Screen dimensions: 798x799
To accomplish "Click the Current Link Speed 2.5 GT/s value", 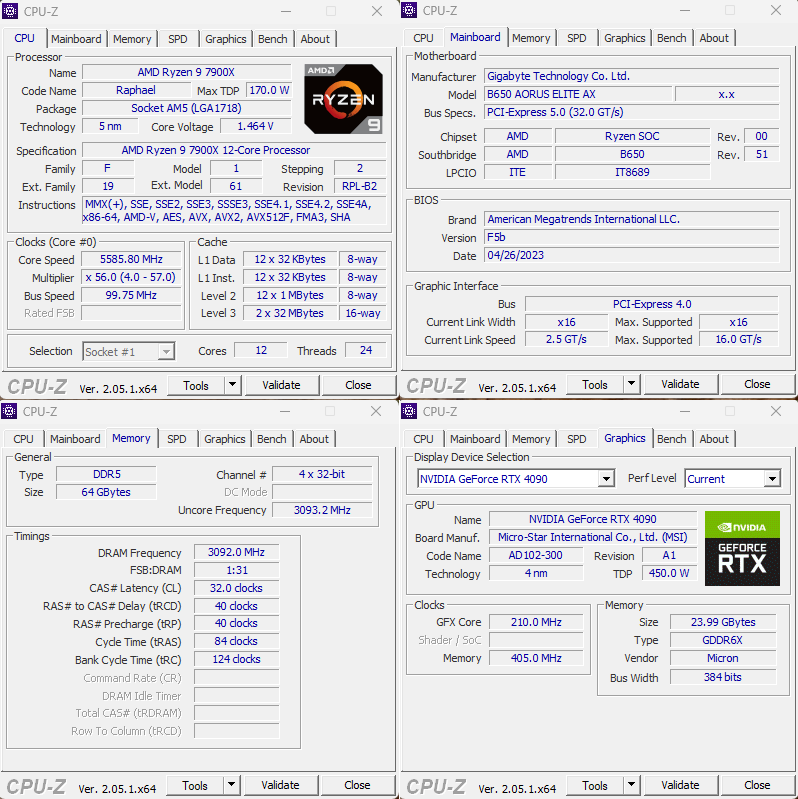I will [566, 339].
